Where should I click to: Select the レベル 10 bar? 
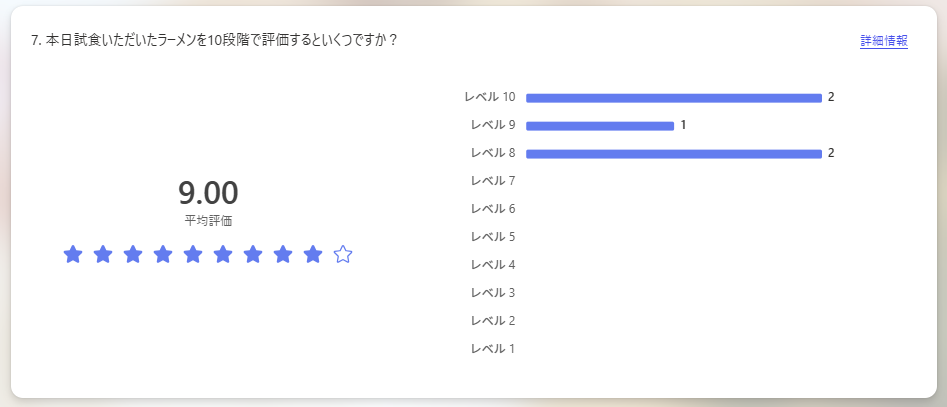pos(674,98)
